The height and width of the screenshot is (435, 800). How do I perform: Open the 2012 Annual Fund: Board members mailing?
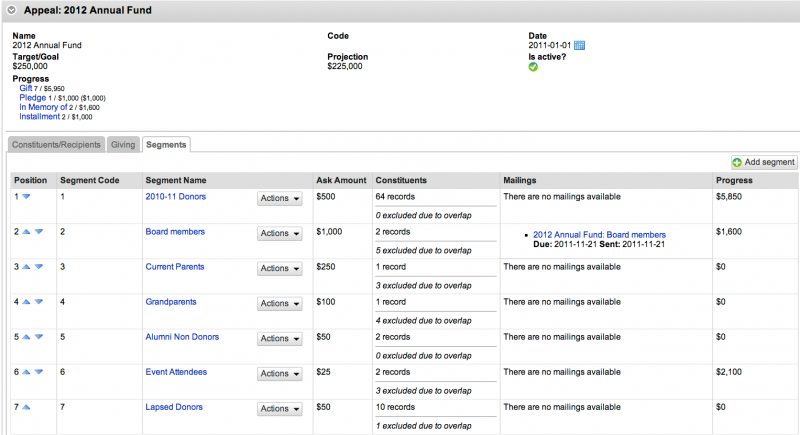click(x=599, y=235)
